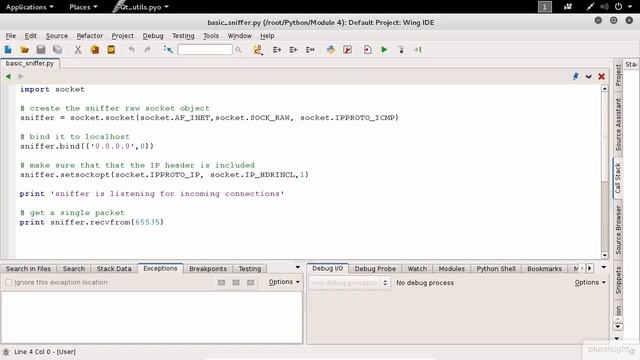This screenshot has width=640, height=360.
Task: Expand left bottom panel tab list arrow
Action: tap(298, 268)
